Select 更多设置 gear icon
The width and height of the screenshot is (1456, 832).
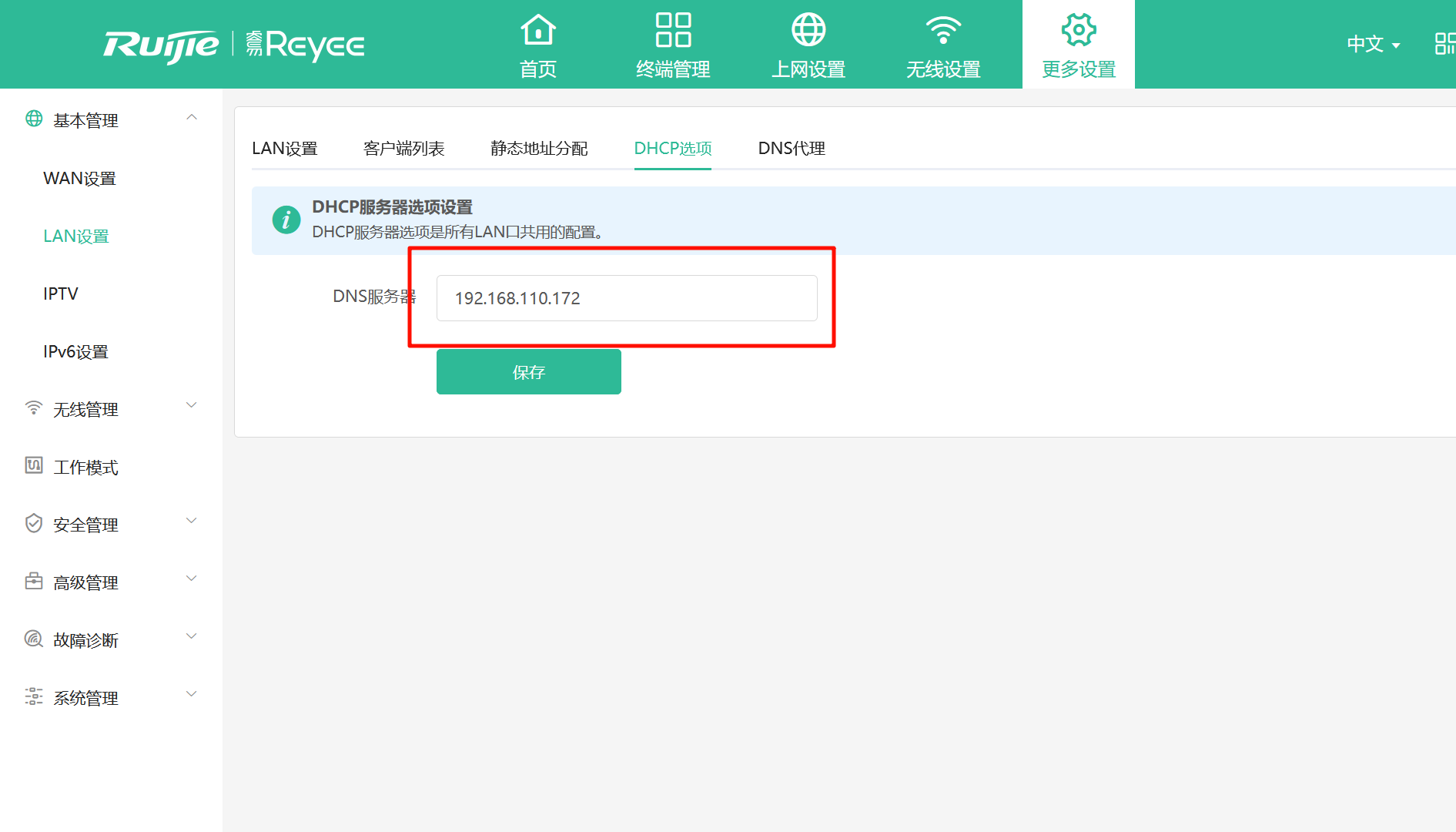tap(1078, 31)
